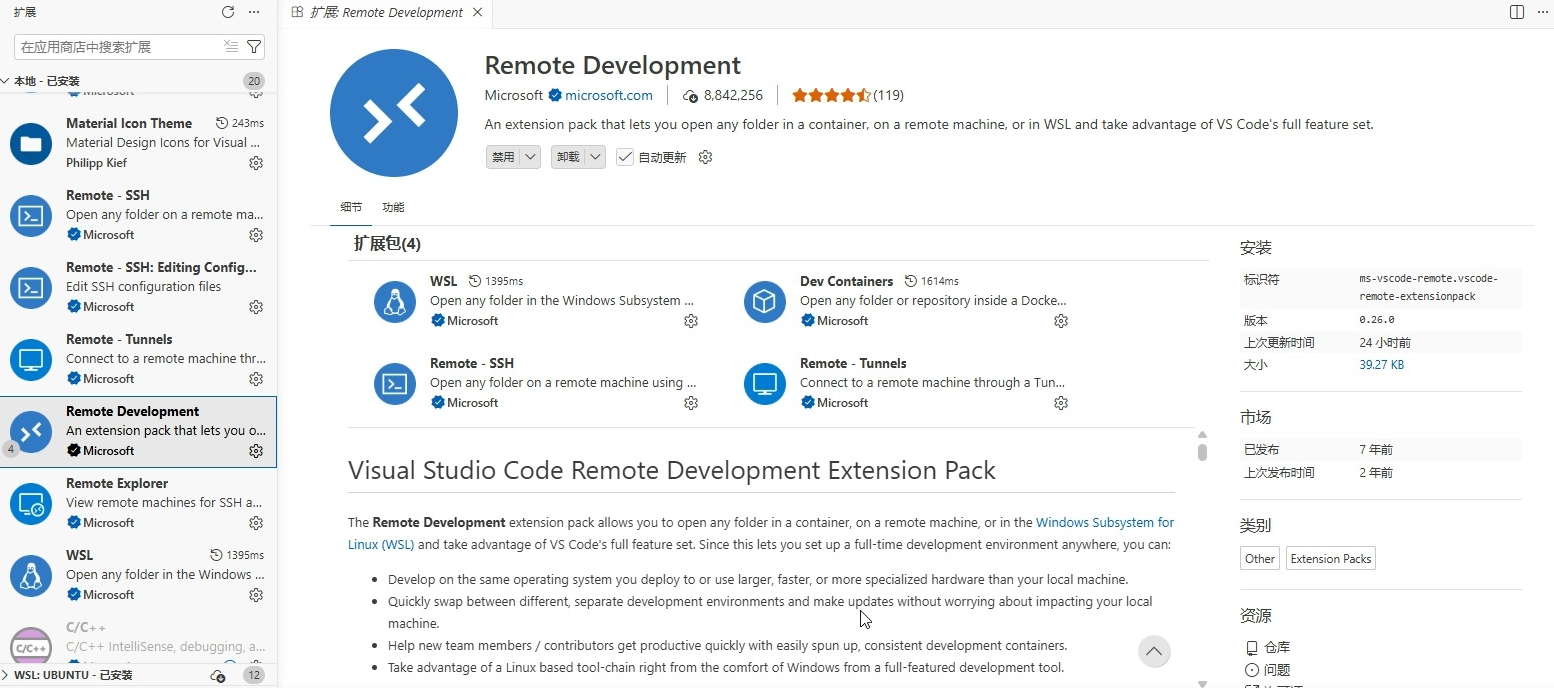Switch to the 功能 tab
Viewport: 1554px width, 688px height.
pyautogui.click(x=393, y=207)
